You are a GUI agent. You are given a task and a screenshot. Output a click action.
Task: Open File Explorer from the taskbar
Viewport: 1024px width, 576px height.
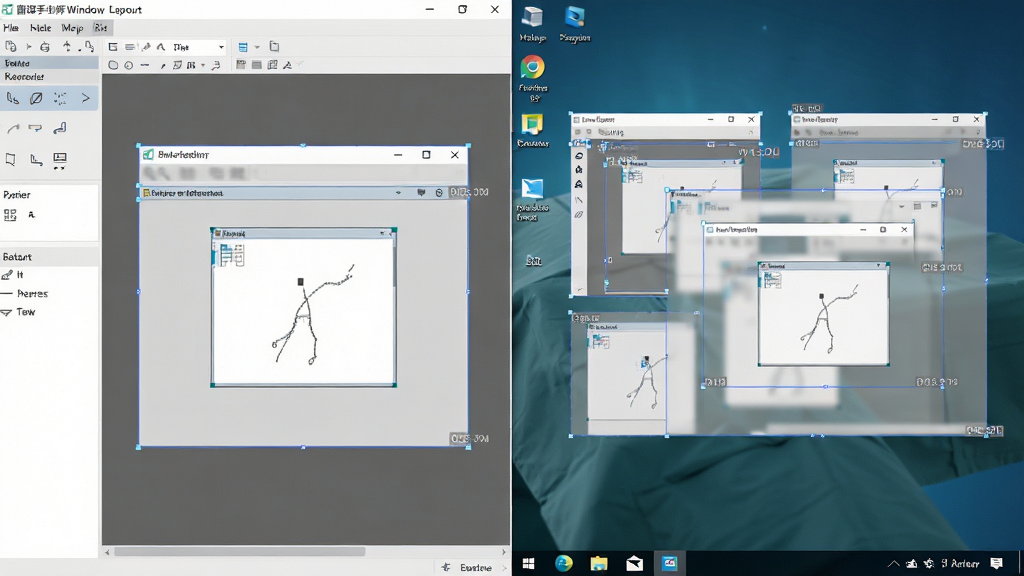coord(599,563)
